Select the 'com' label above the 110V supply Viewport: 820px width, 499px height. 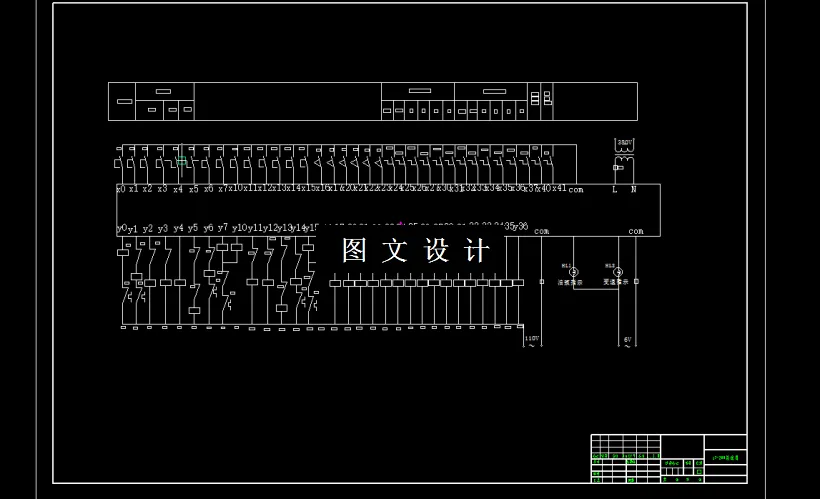coord(541,231)
